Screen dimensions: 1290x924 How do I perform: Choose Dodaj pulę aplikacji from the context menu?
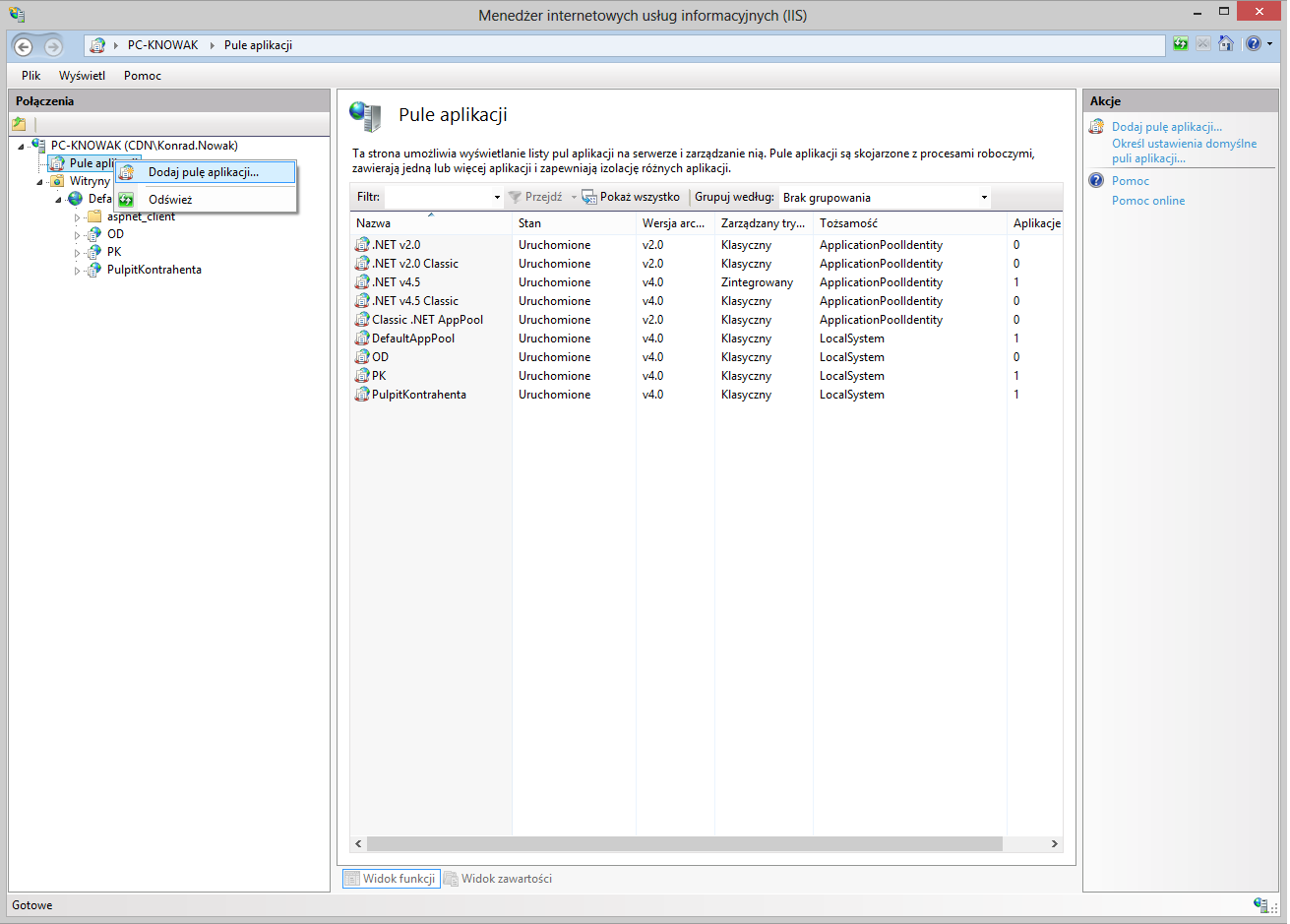[x=206, y=172]
